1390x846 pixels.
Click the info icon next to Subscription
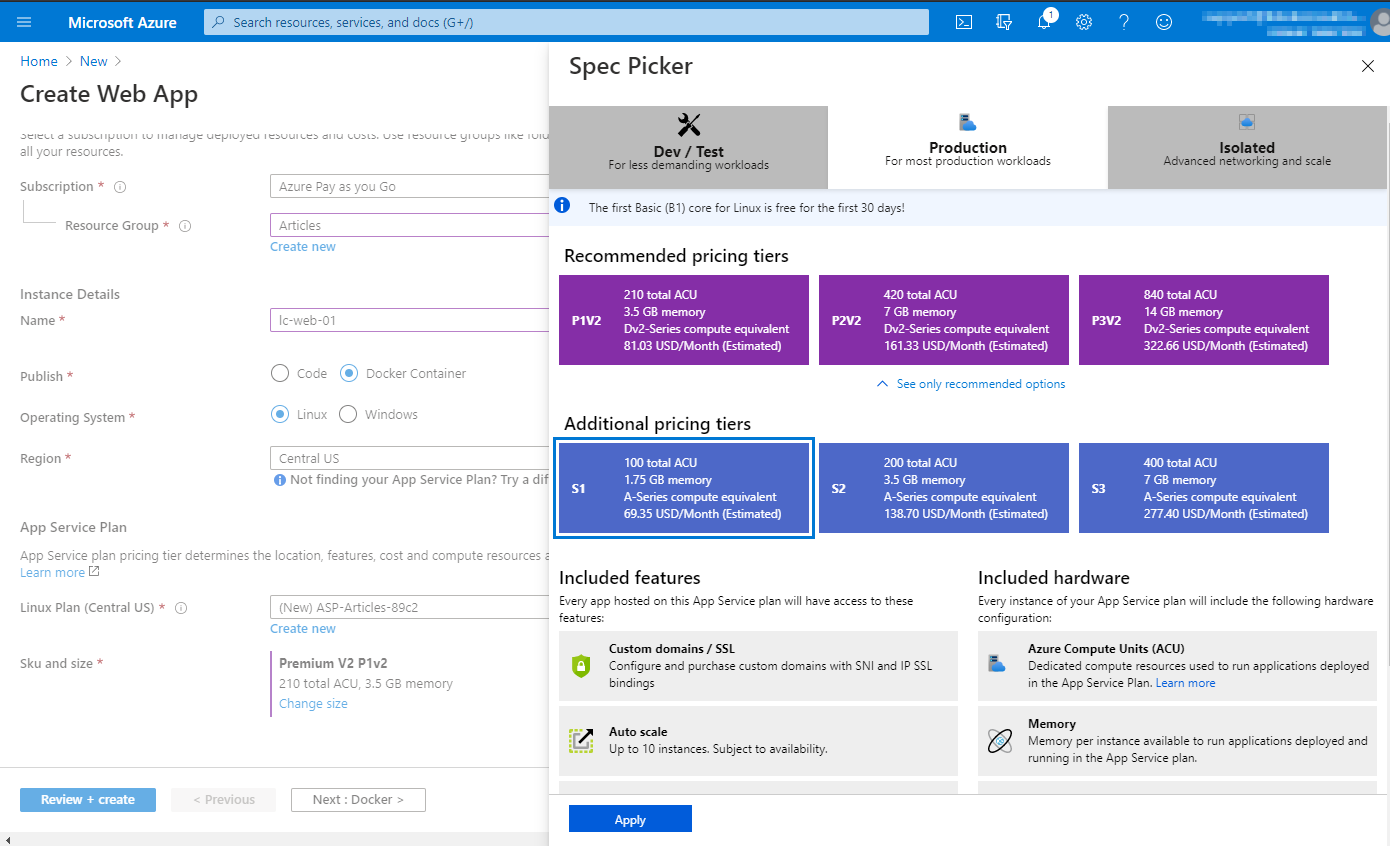click(x=119, y=186)
